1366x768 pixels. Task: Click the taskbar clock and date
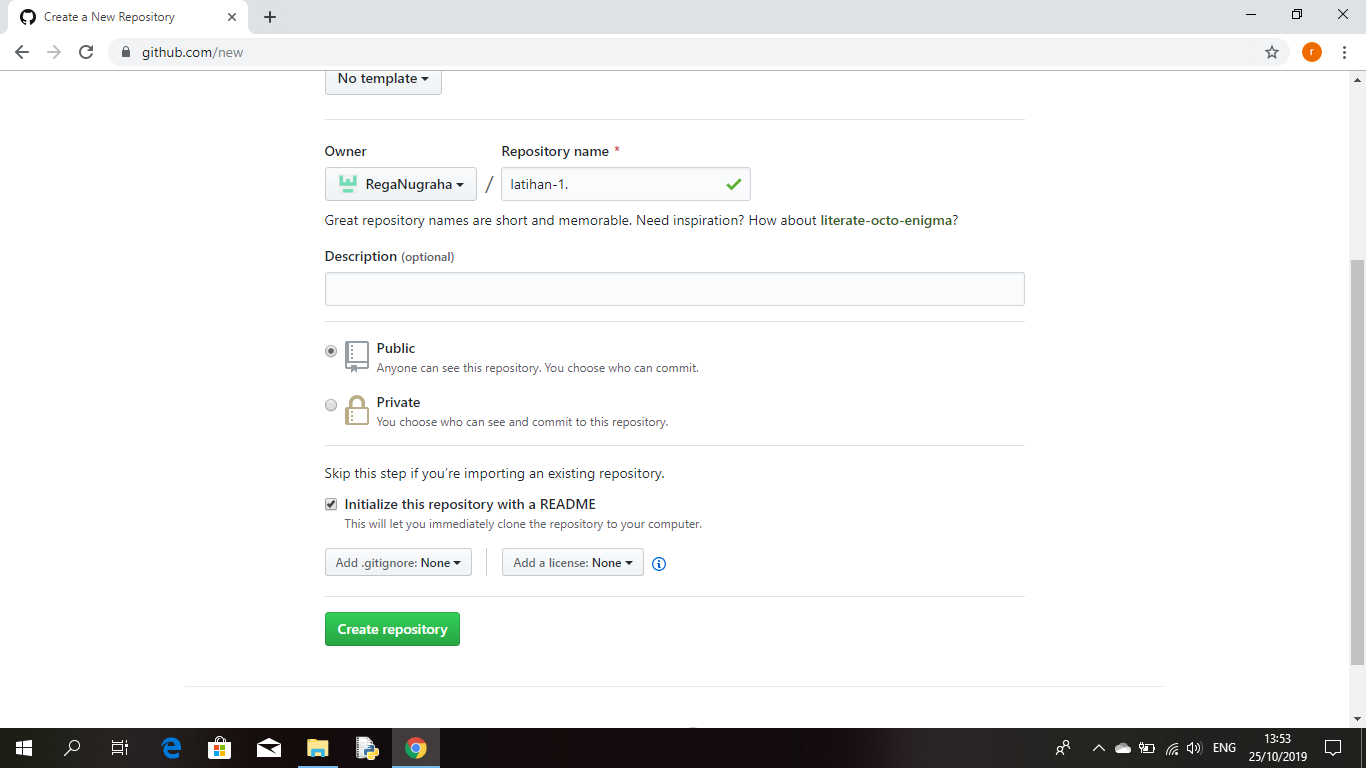point(1278,748)
